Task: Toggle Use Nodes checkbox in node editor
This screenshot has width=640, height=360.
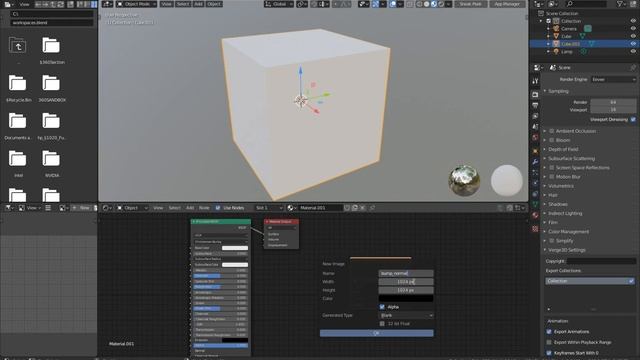Action: [218, 208]
